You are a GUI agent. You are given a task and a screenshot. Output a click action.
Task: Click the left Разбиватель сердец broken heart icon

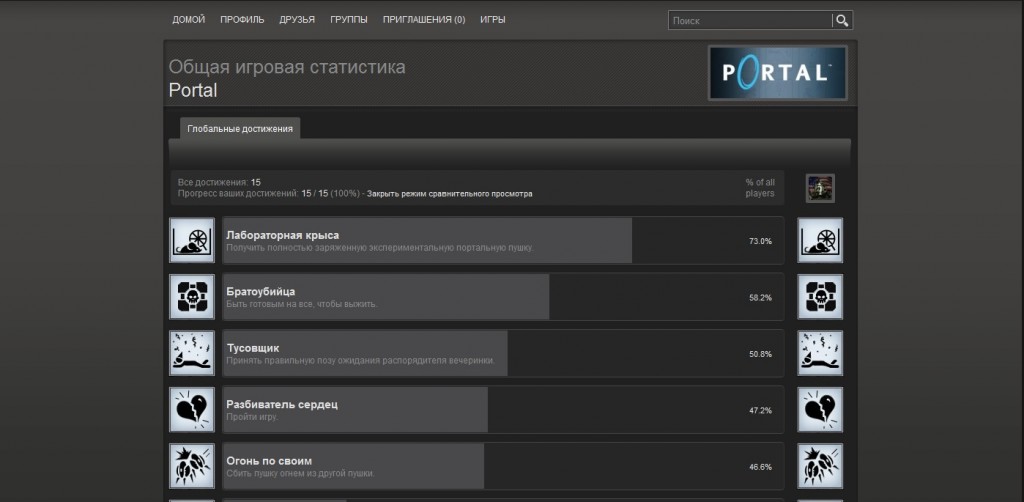(x=192, y=410)
